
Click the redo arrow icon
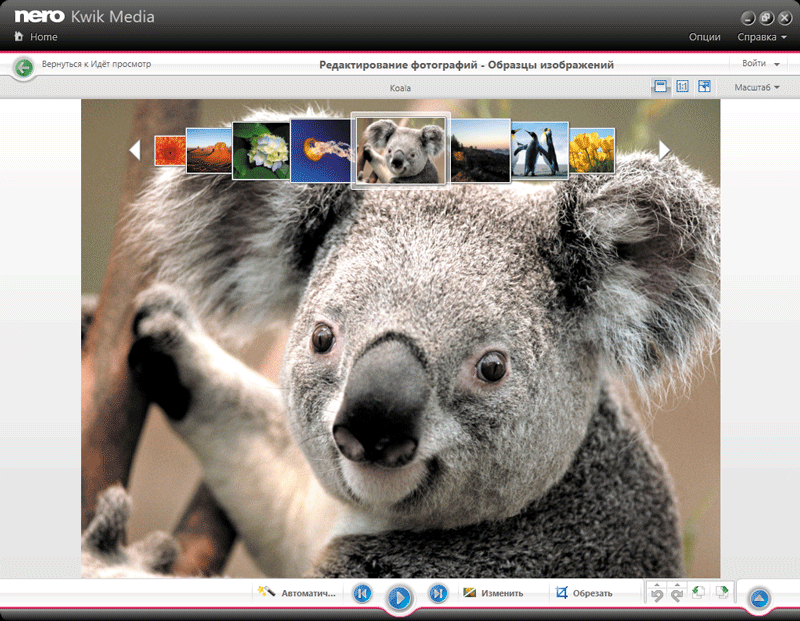coord(676,594)
